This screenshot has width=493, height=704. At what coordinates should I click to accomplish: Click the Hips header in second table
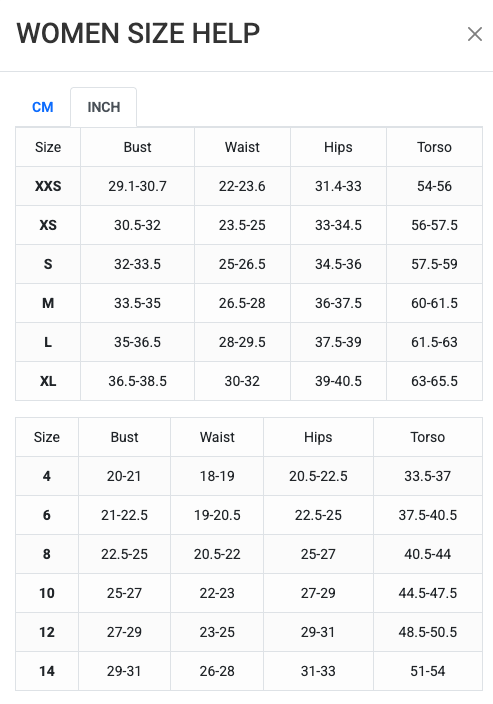pyautogui.click(x=318, y=437)
